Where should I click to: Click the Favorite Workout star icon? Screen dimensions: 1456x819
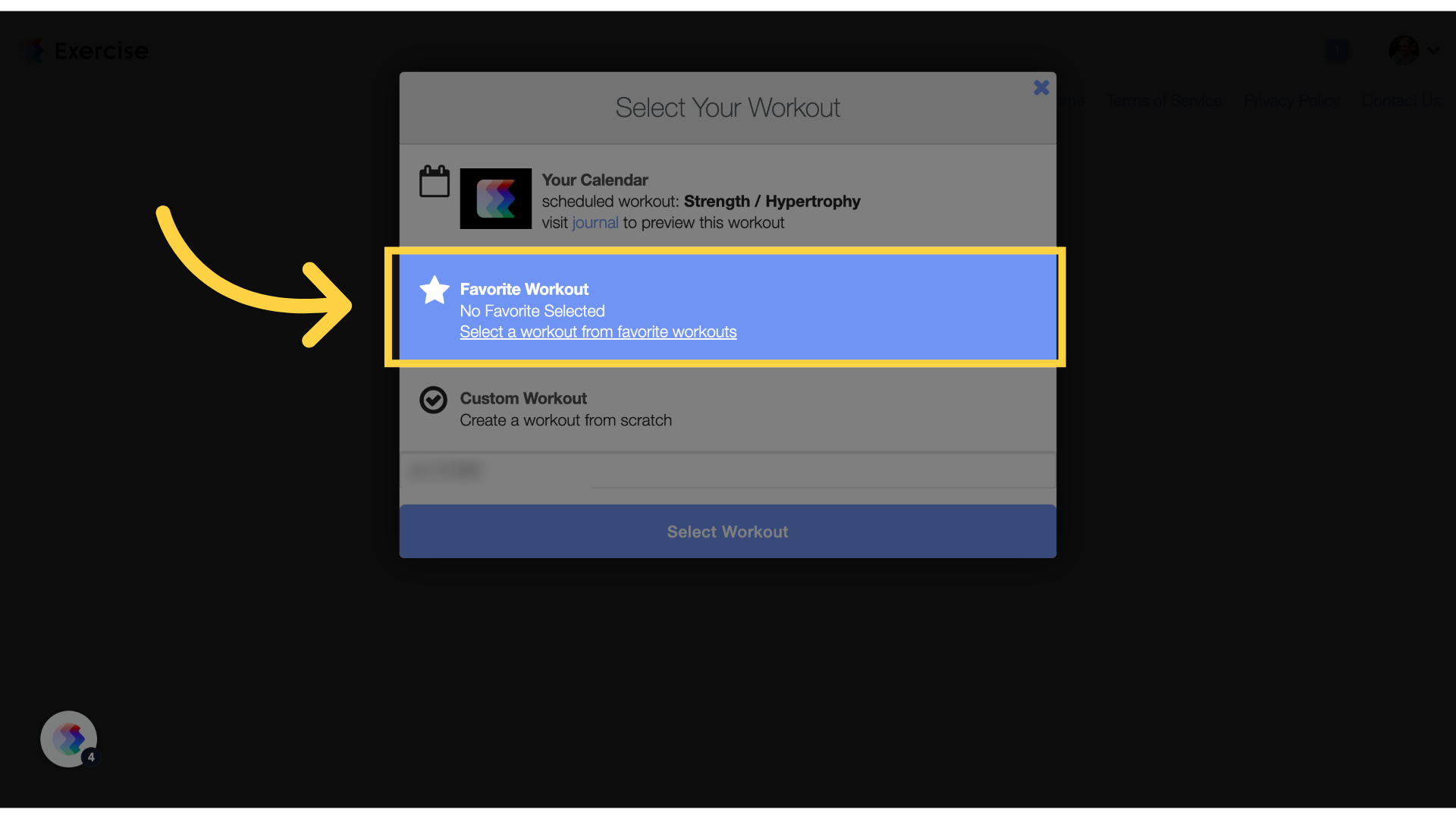435,290
